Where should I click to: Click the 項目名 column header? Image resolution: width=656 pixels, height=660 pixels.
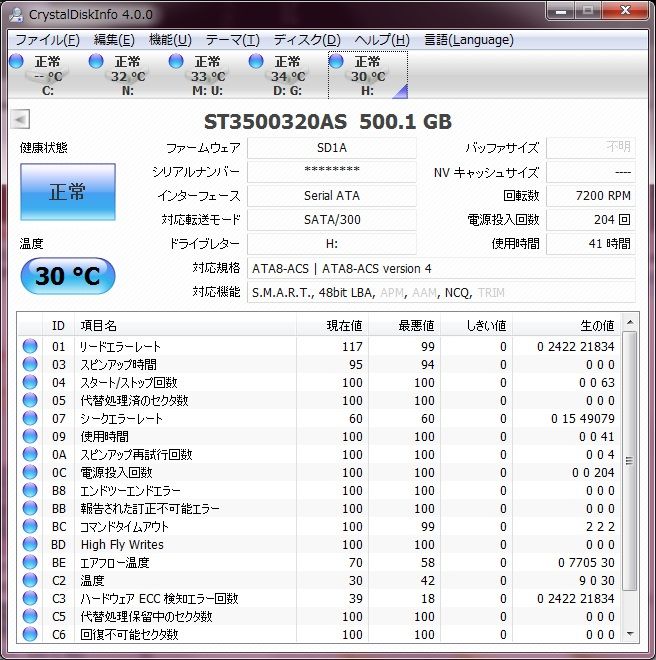pos(185,325)
